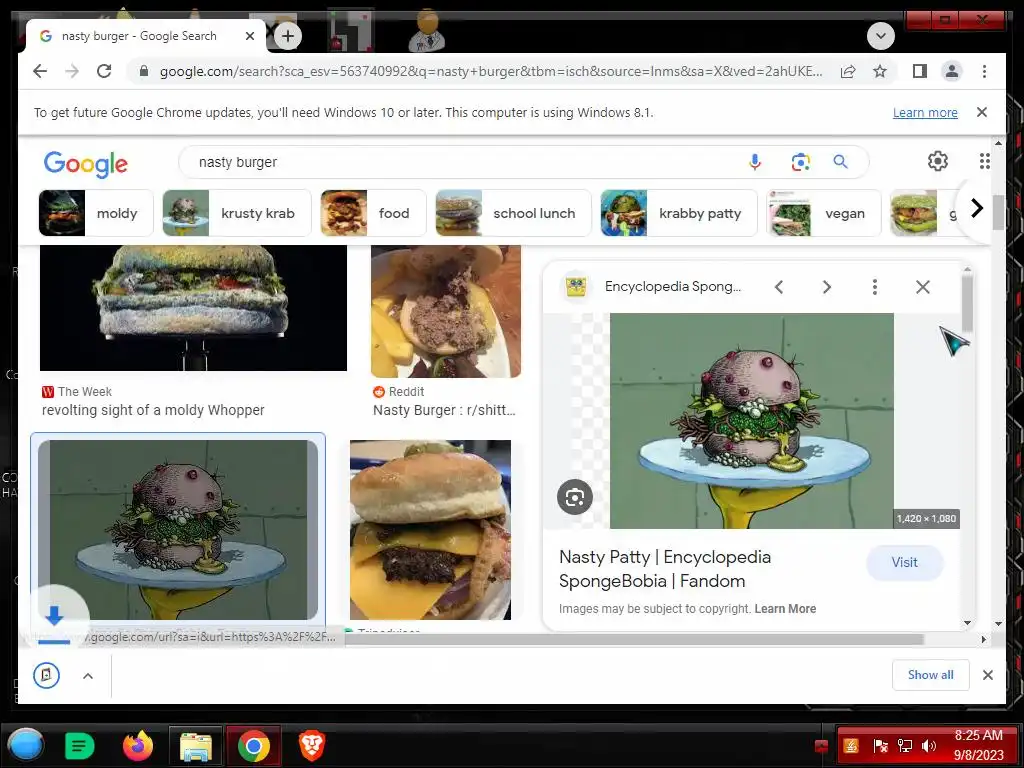Click Show all downloads

(931, 675)
